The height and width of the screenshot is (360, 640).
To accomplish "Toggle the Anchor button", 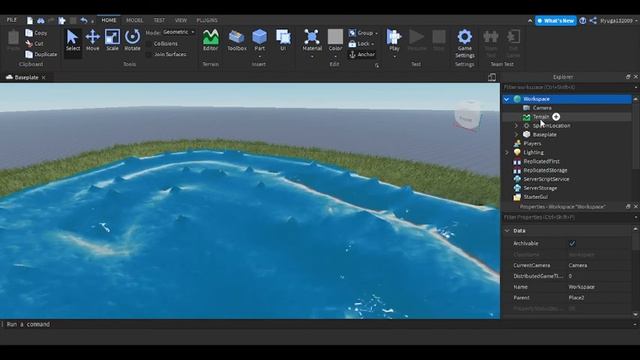I will tap(362, 54).
